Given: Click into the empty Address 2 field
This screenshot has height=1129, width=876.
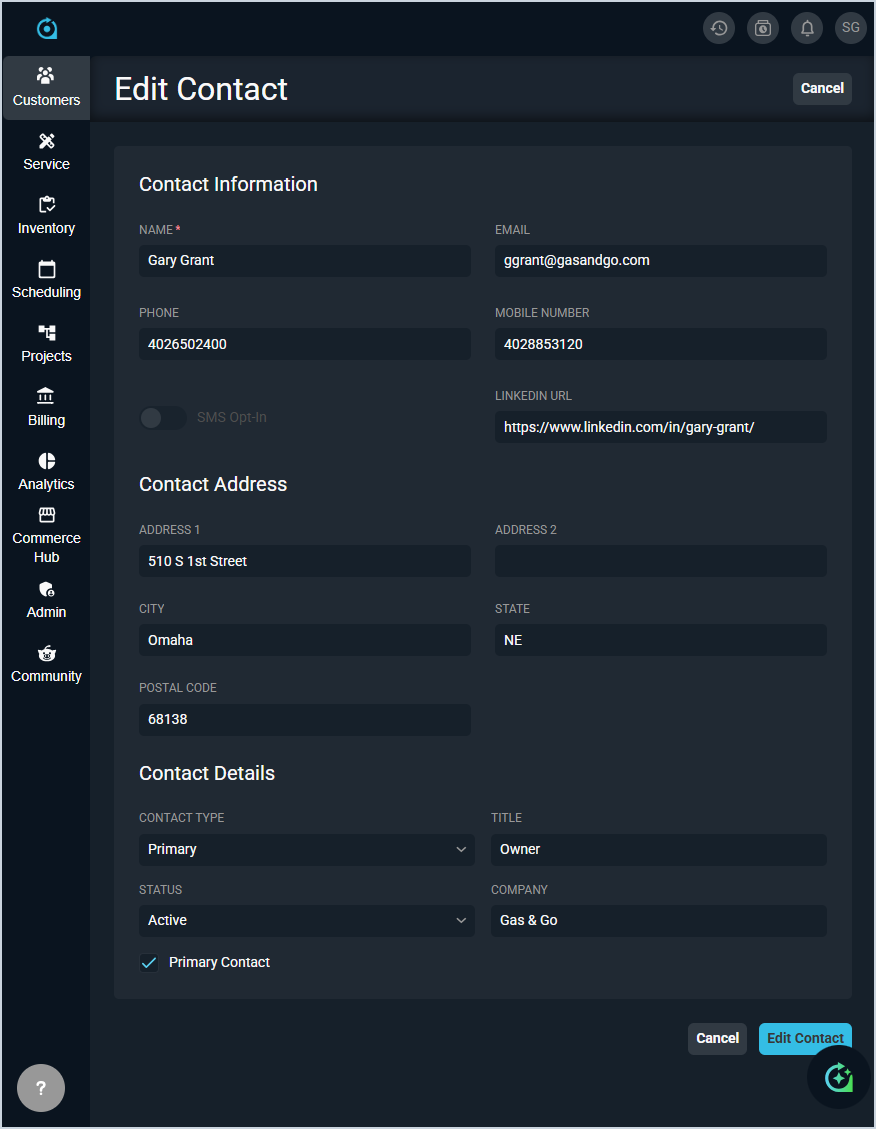Looking at the screenshot, I should (660, 561).
